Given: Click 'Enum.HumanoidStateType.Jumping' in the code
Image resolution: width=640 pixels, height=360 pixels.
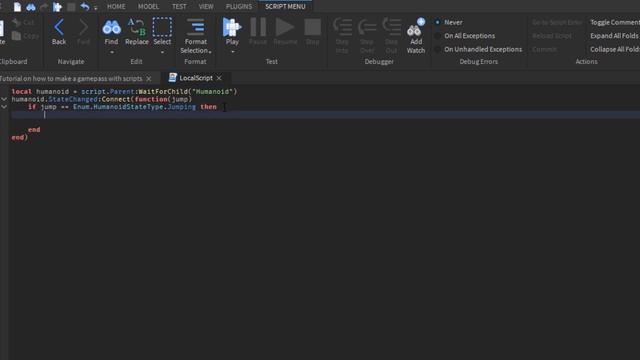Looking at the screenshot, I should click(134, 107).
